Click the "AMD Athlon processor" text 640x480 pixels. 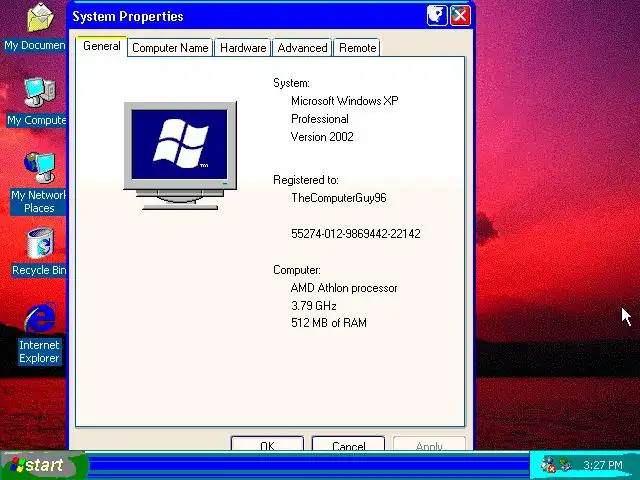point(344,288)
